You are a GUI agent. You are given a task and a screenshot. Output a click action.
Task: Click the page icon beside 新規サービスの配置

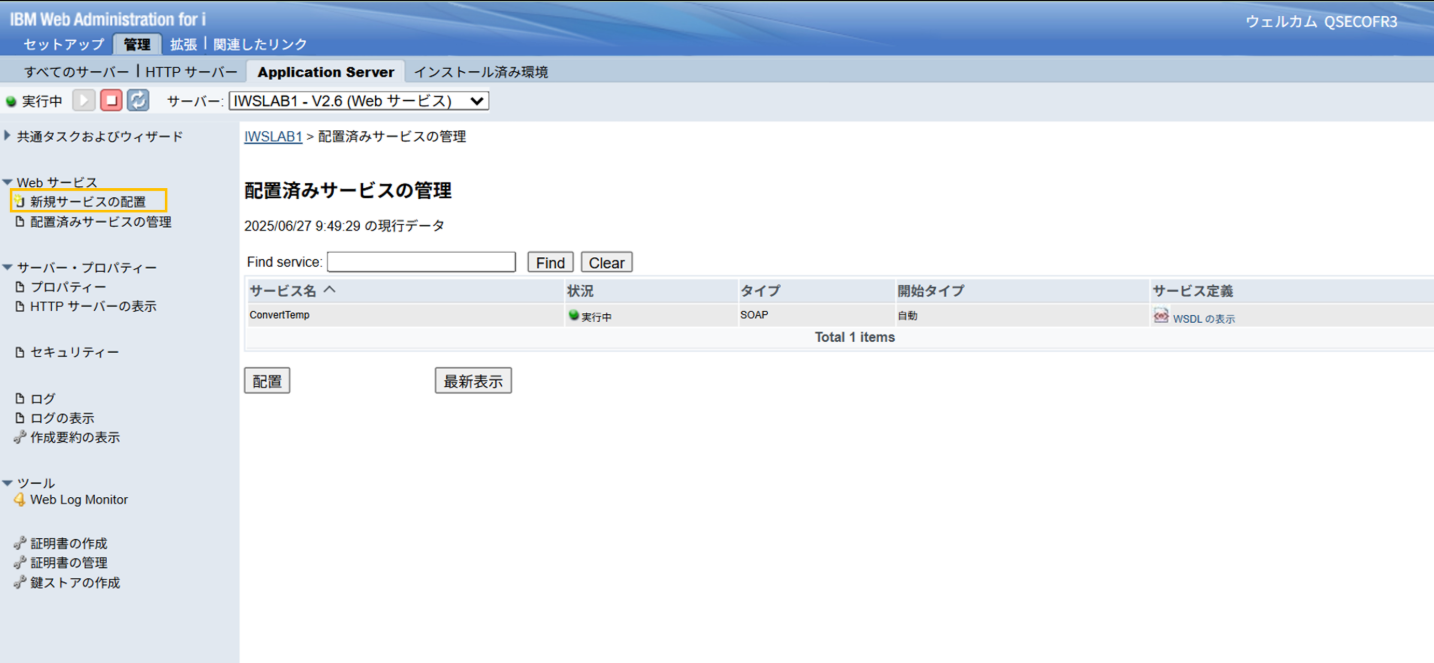20,202
